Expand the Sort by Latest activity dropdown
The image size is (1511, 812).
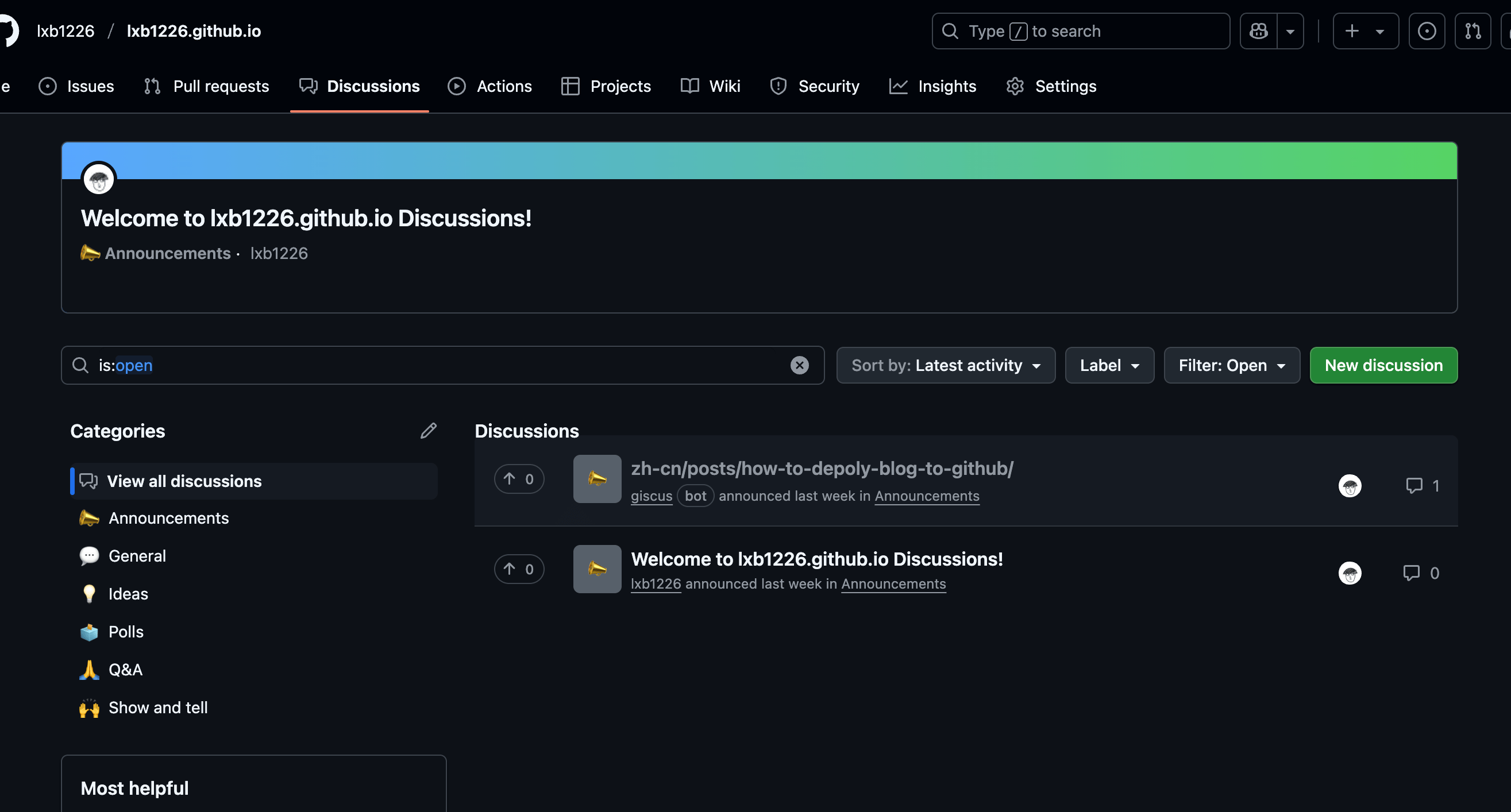click(x=946, y=365)
